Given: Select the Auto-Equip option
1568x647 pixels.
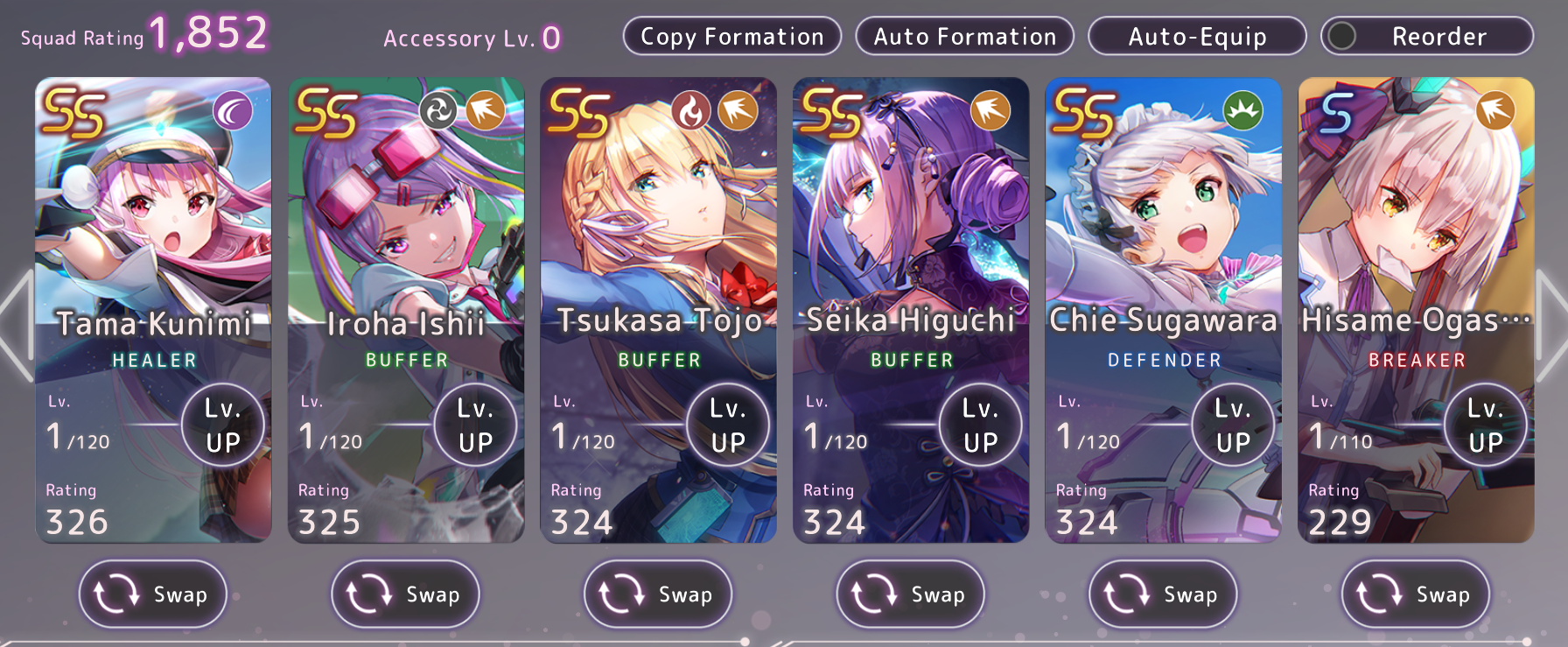Looking at the screenshot, I should pyautogui.click(x=1197, y=37).
